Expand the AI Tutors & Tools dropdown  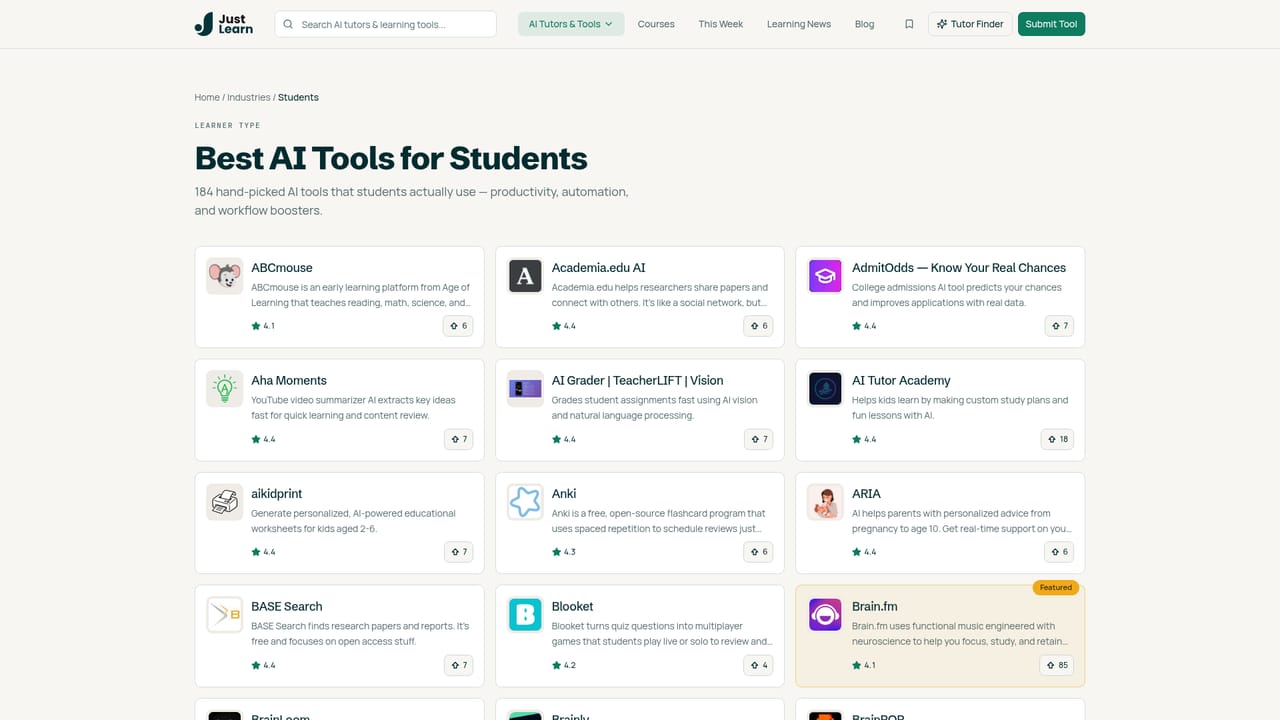(571, 24)
